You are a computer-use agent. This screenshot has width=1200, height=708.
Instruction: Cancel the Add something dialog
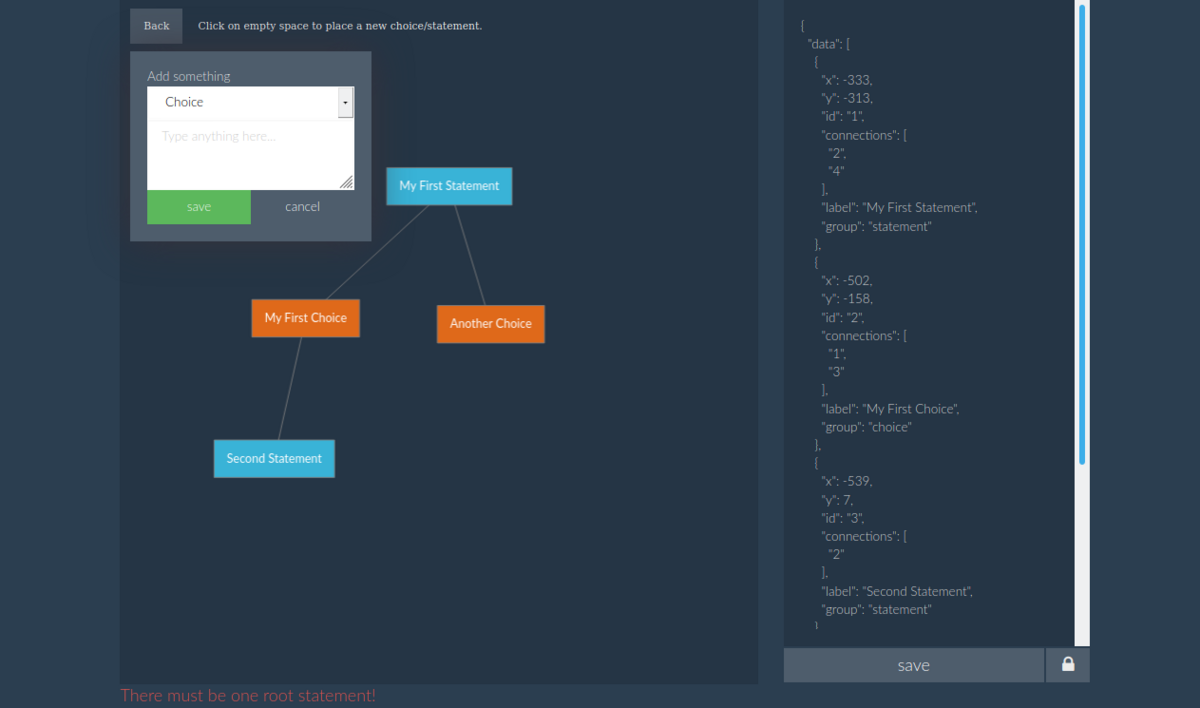pyautogui.click(x=302, y=206)
